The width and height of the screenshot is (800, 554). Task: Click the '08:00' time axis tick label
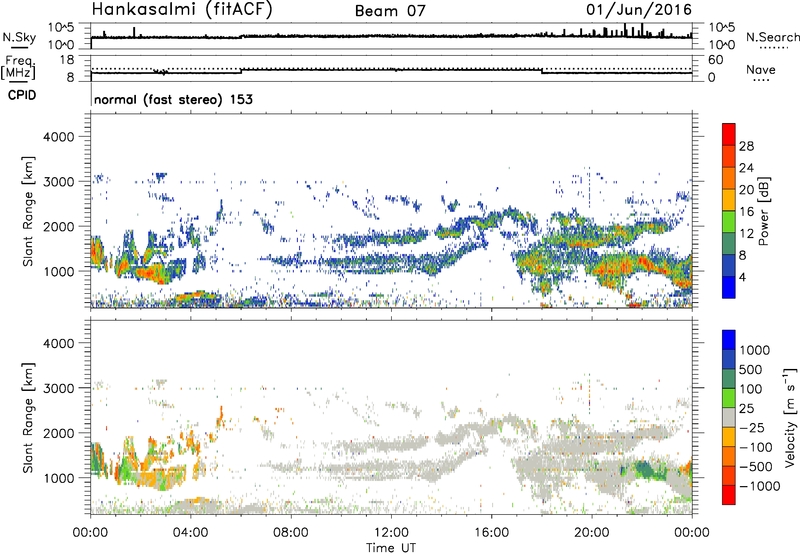pyautogui.click(x=291, y=533)
